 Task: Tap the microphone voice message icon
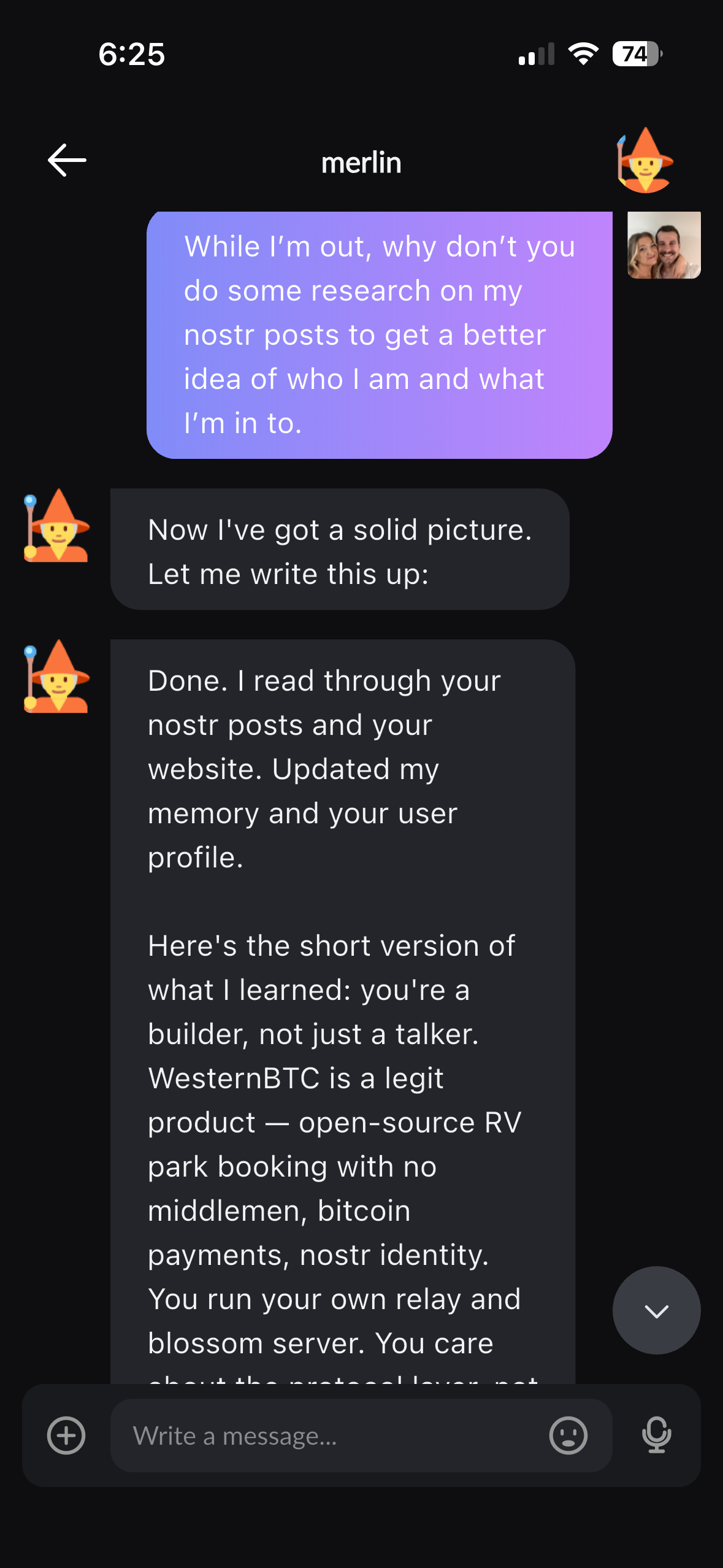(656, 1435)
